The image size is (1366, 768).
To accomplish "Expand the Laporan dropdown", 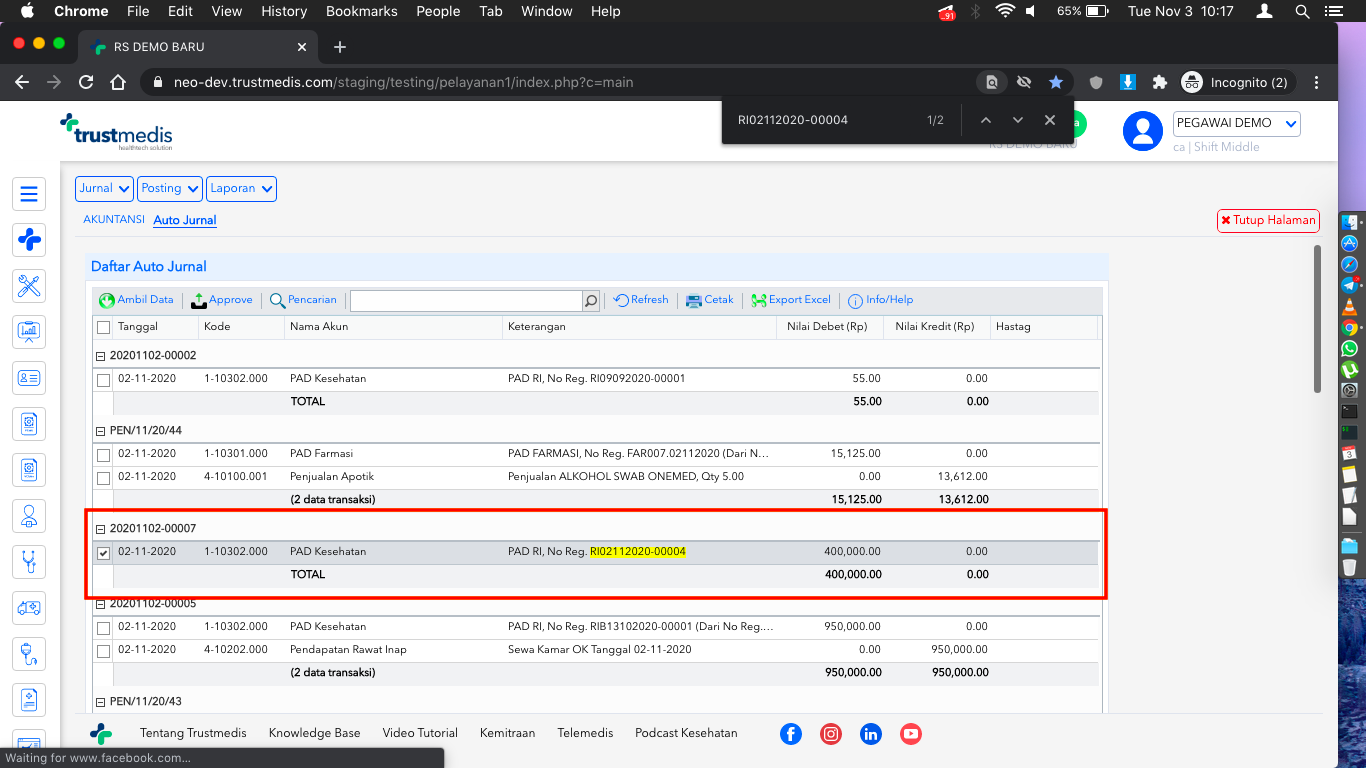I will 241,188.
